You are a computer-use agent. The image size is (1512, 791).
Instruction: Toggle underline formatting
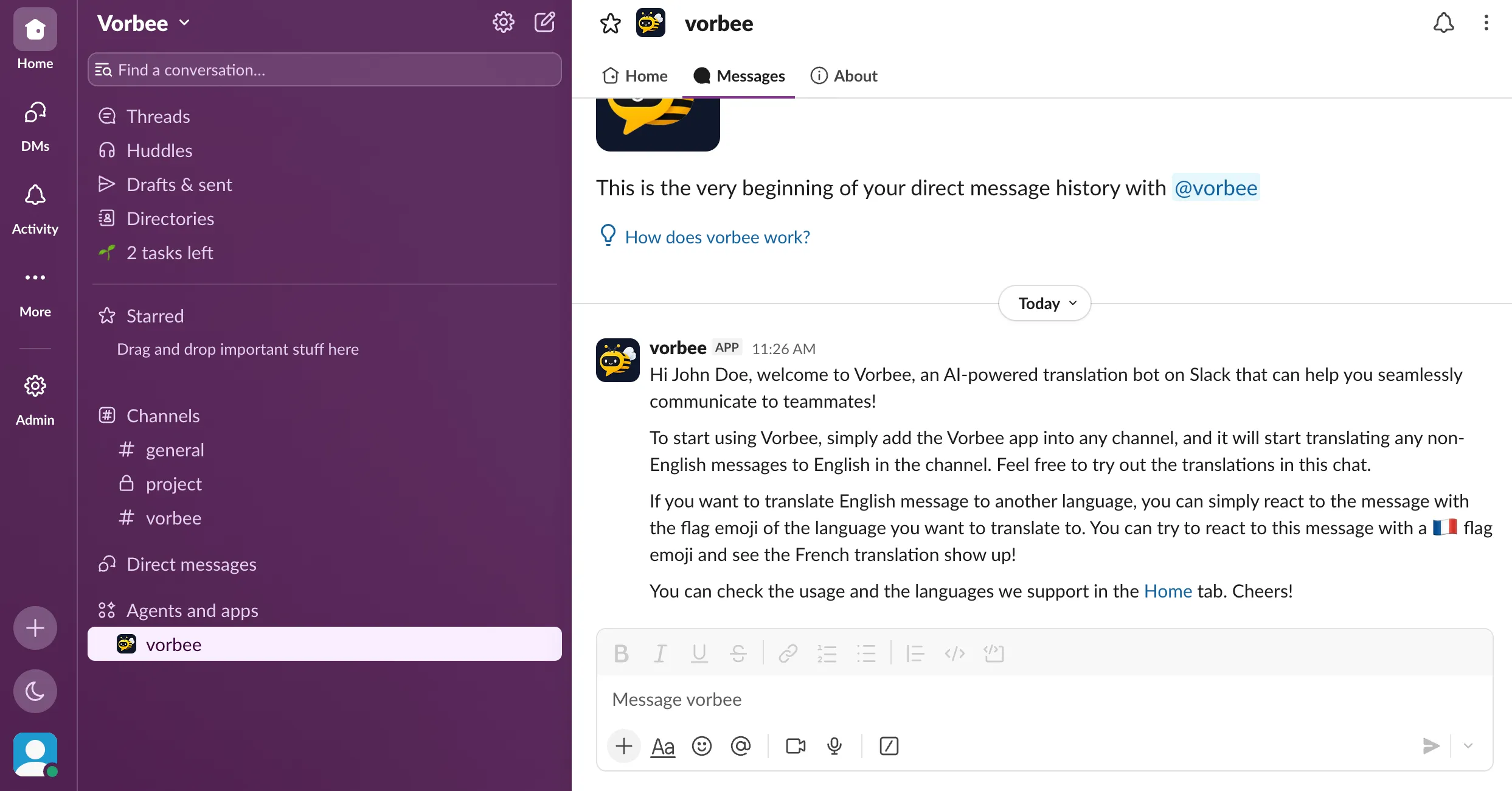[699, 653]
